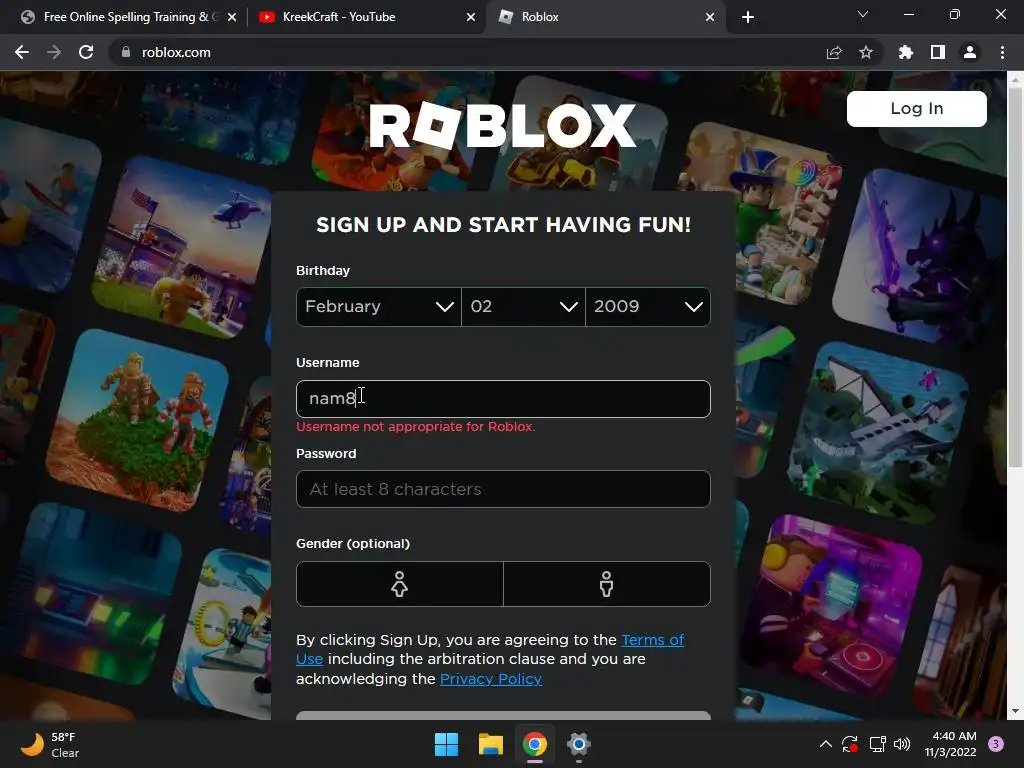Open the weather widget showing 58°F
The height and width of the screenshot is (768, 1024).
(x=50, y=744)
